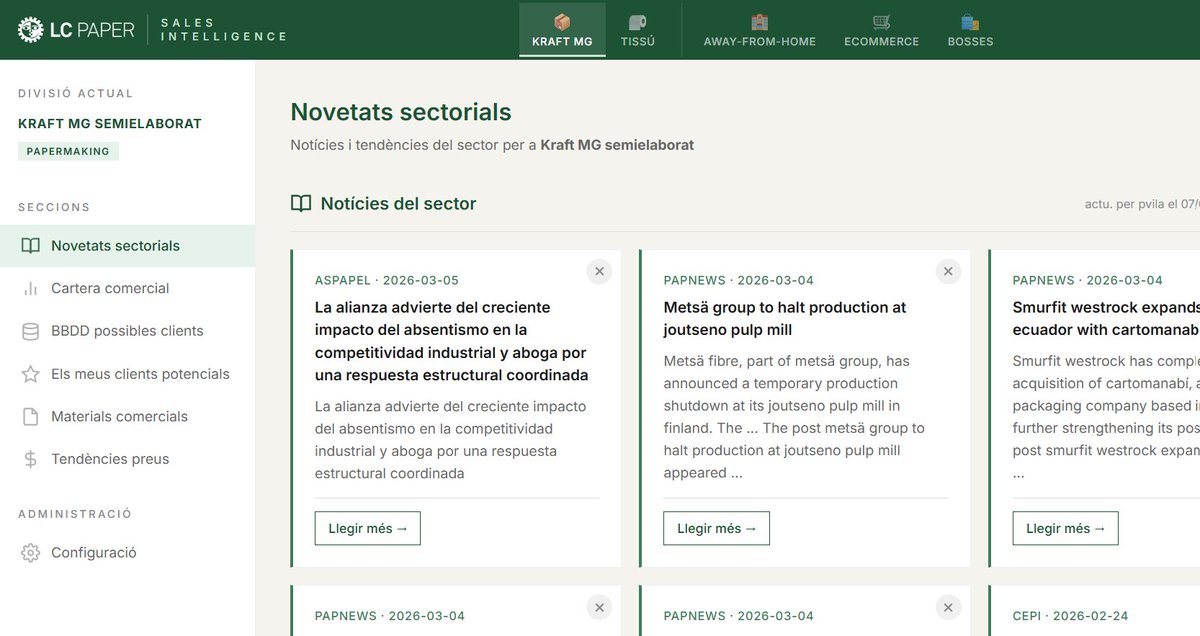Click Llegir més on the ASPAPEL card
The width and height of the screenshot is (1200, 636).
pos(368,528)
